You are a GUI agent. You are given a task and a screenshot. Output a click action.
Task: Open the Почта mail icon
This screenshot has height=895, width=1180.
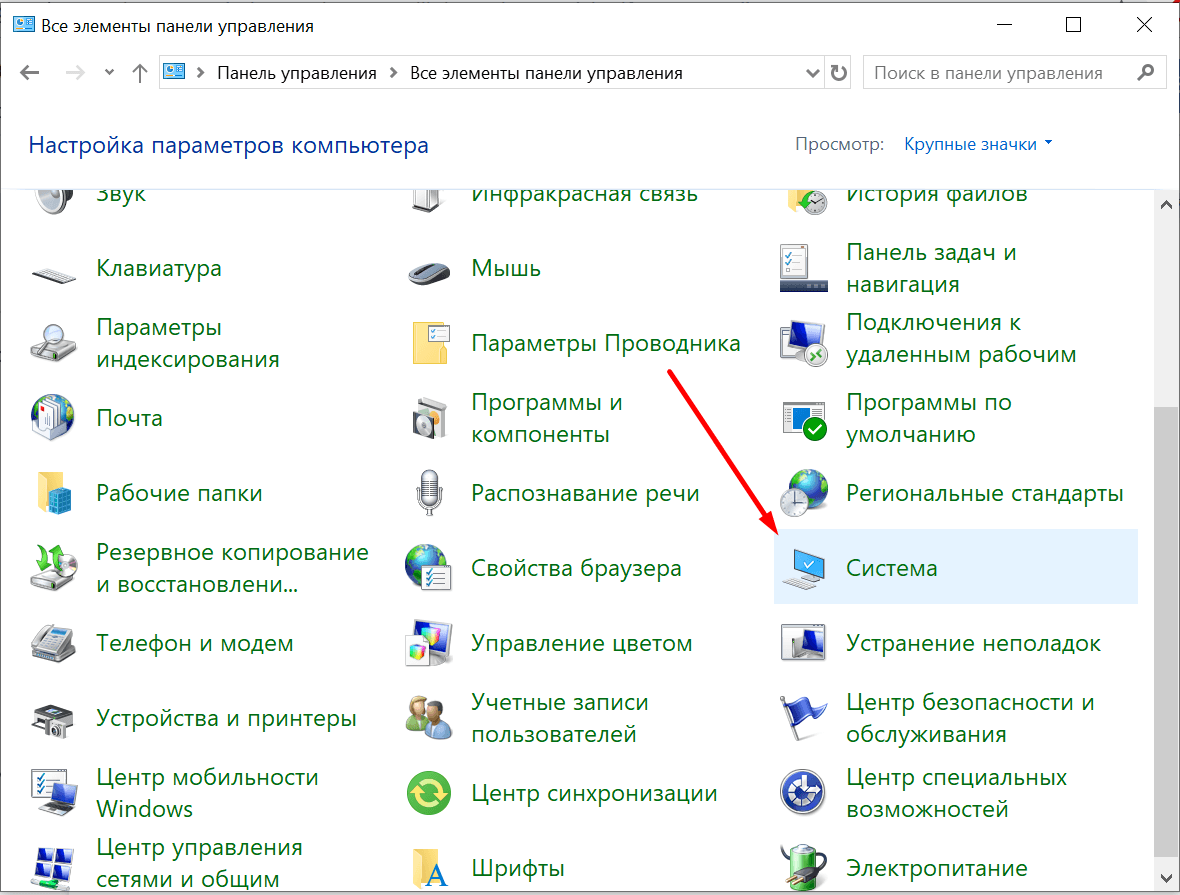(53, 416)
